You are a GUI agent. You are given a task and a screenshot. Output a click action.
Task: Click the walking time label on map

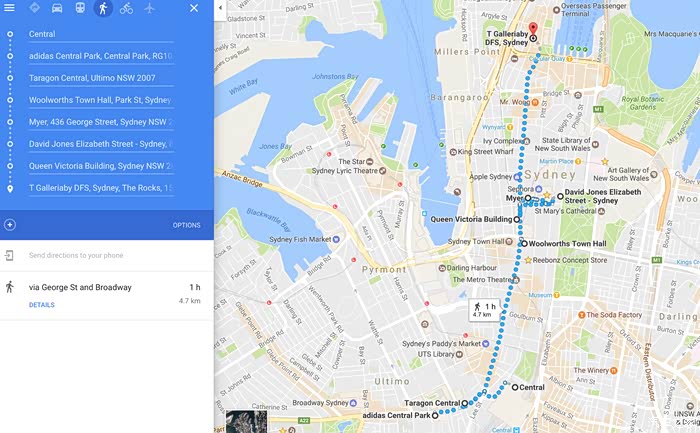click(x=484, y=309)
